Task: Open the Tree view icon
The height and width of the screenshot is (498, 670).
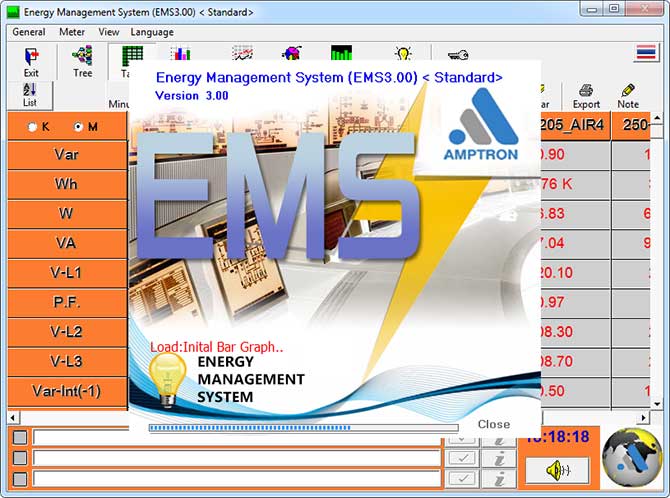Action: pyautogui.click(x=82, y=62)
